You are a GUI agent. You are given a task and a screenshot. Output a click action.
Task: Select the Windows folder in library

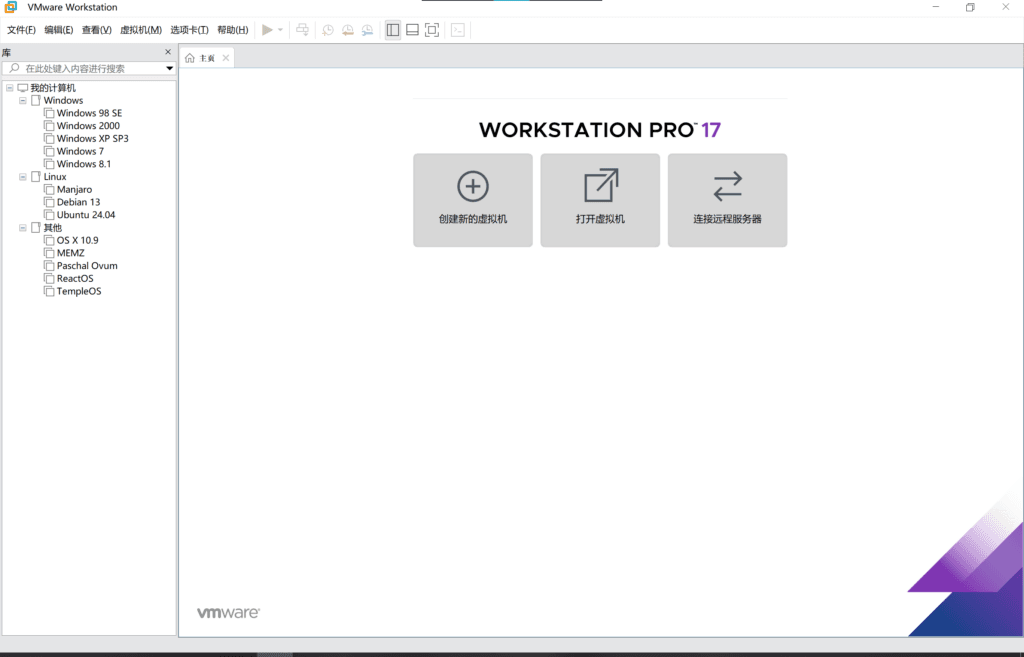click(x=63, y=101)
